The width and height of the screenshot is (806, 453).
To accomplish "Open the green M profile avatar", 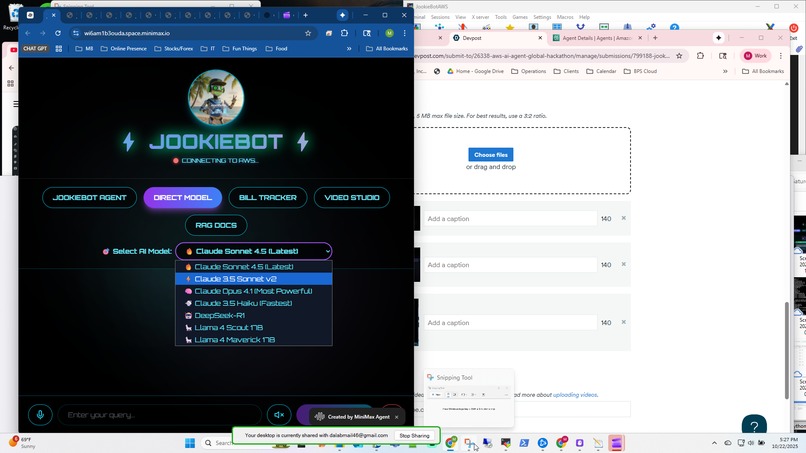I will click(x=389, y=33).
